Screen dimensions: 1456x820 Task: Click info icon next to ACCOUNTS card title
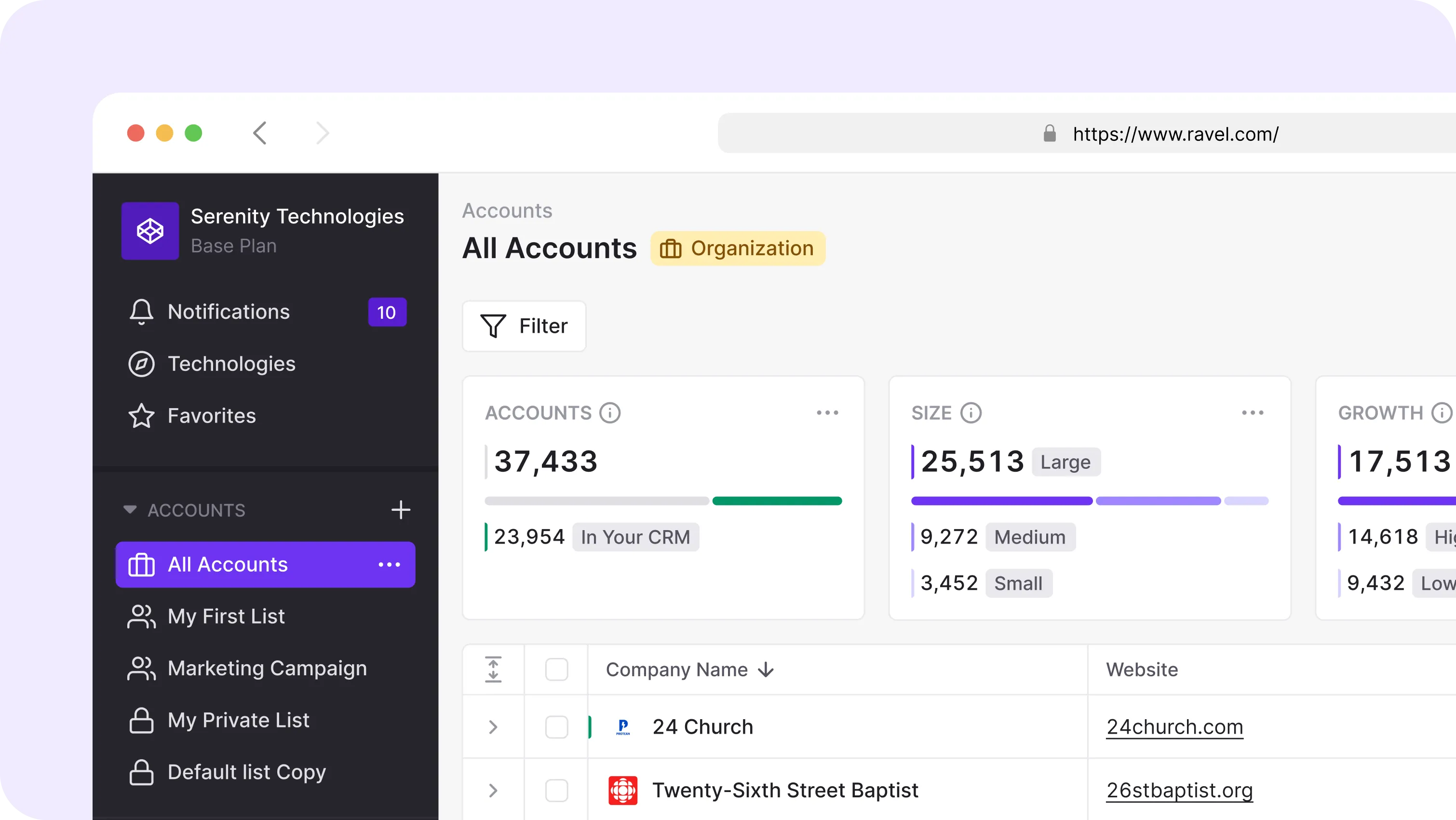point(610,413)
